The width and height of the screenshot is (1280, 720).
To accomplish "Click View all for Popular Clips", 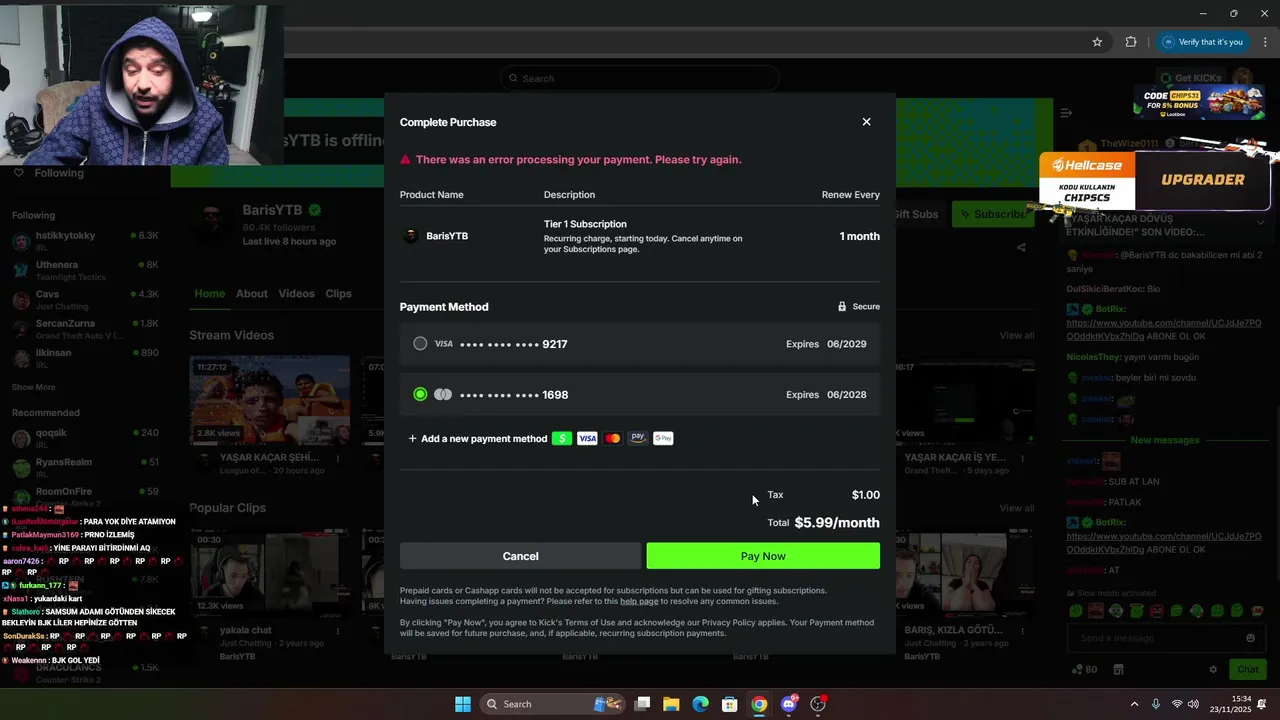I will (1017, 508).
